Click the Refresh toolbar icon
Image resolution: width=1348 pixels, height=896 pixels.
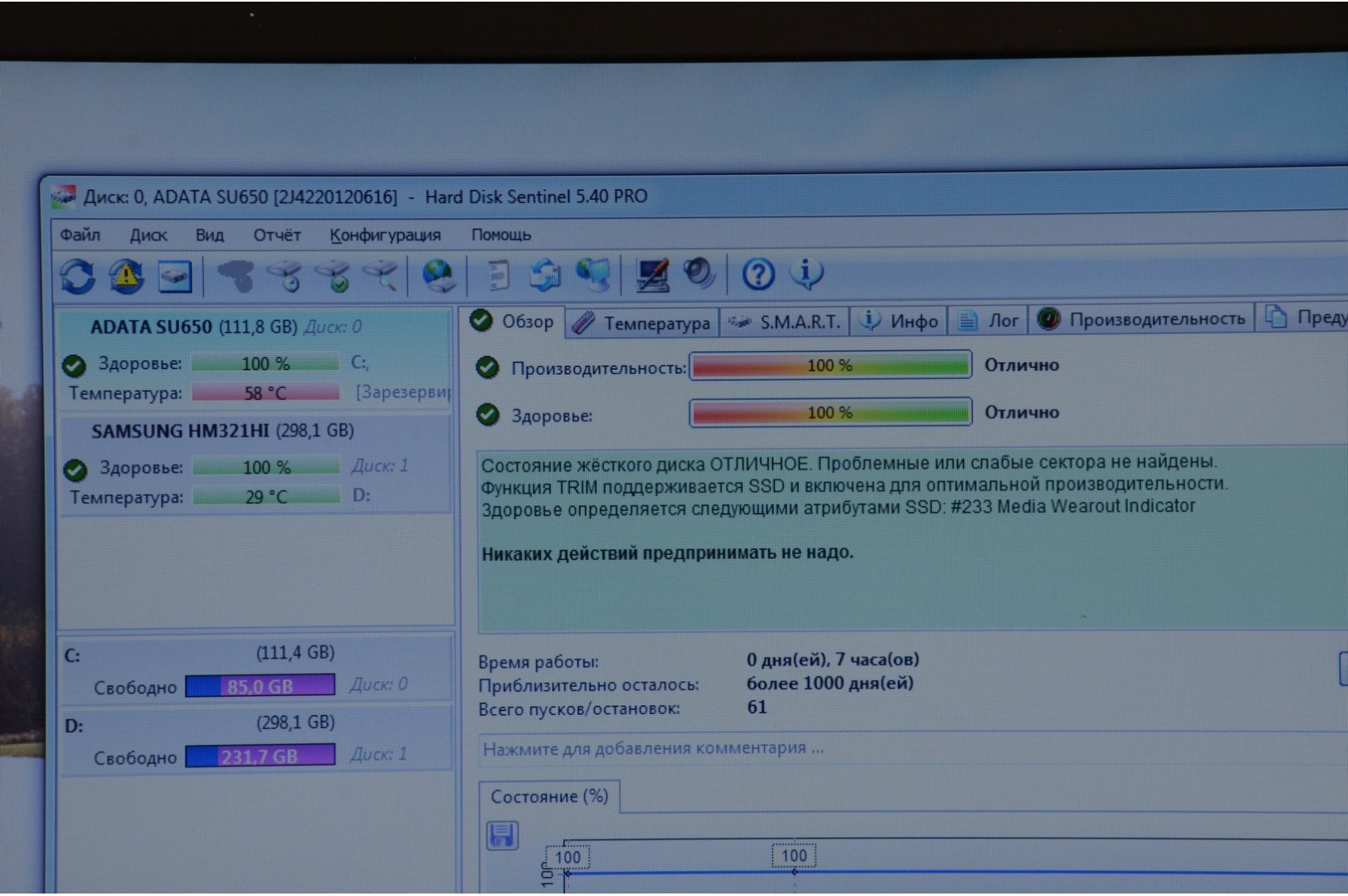click(78, 276)
